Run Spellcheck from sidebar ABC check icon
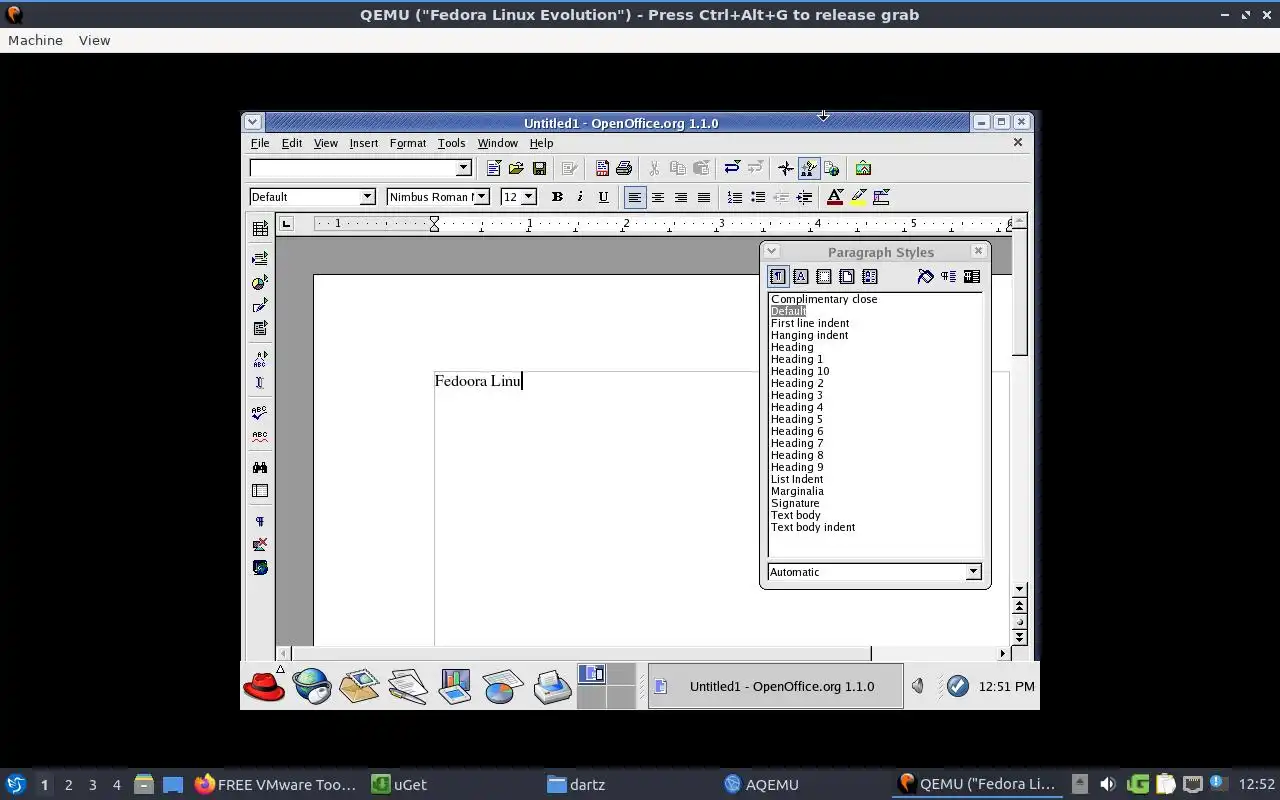1280x800 pixels. pos(260,413)
